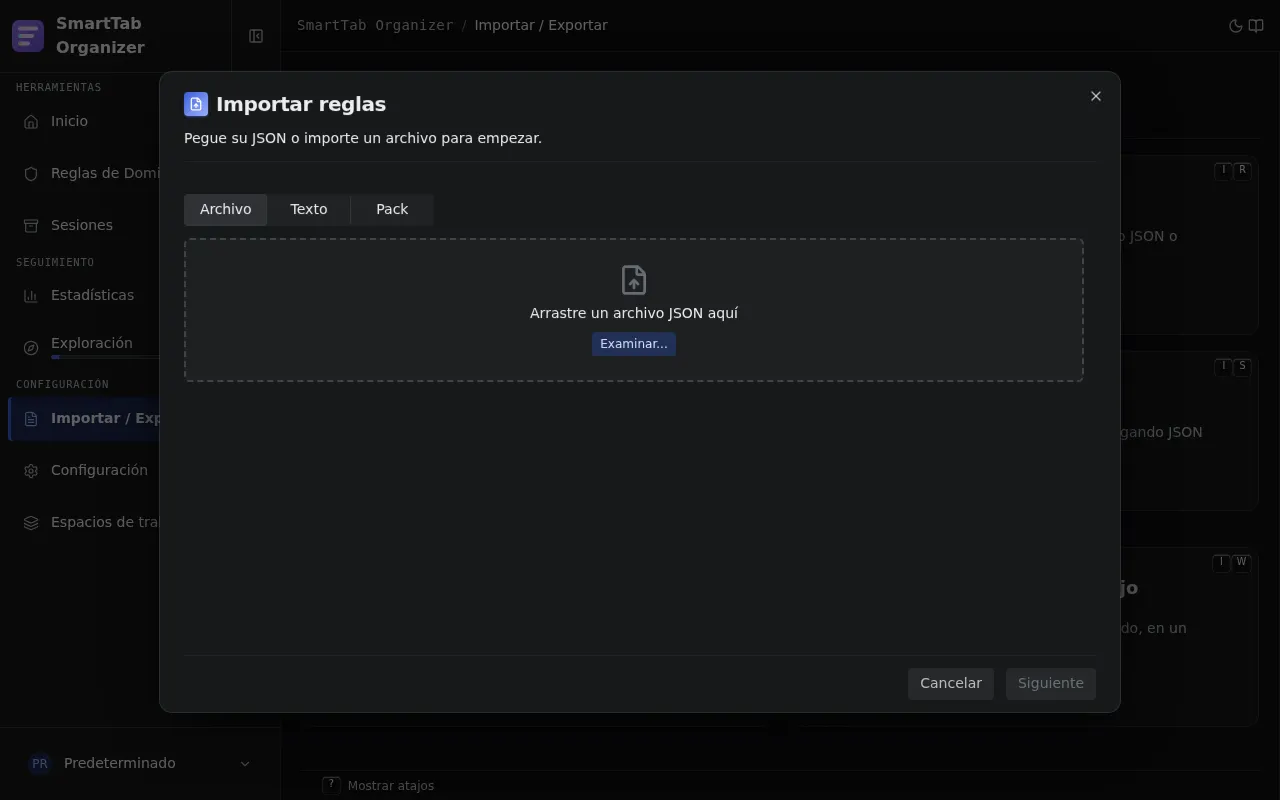The image size is (1280, 800).
Task: Click the Importar / Exportar file icon
Action: (31, 418)
